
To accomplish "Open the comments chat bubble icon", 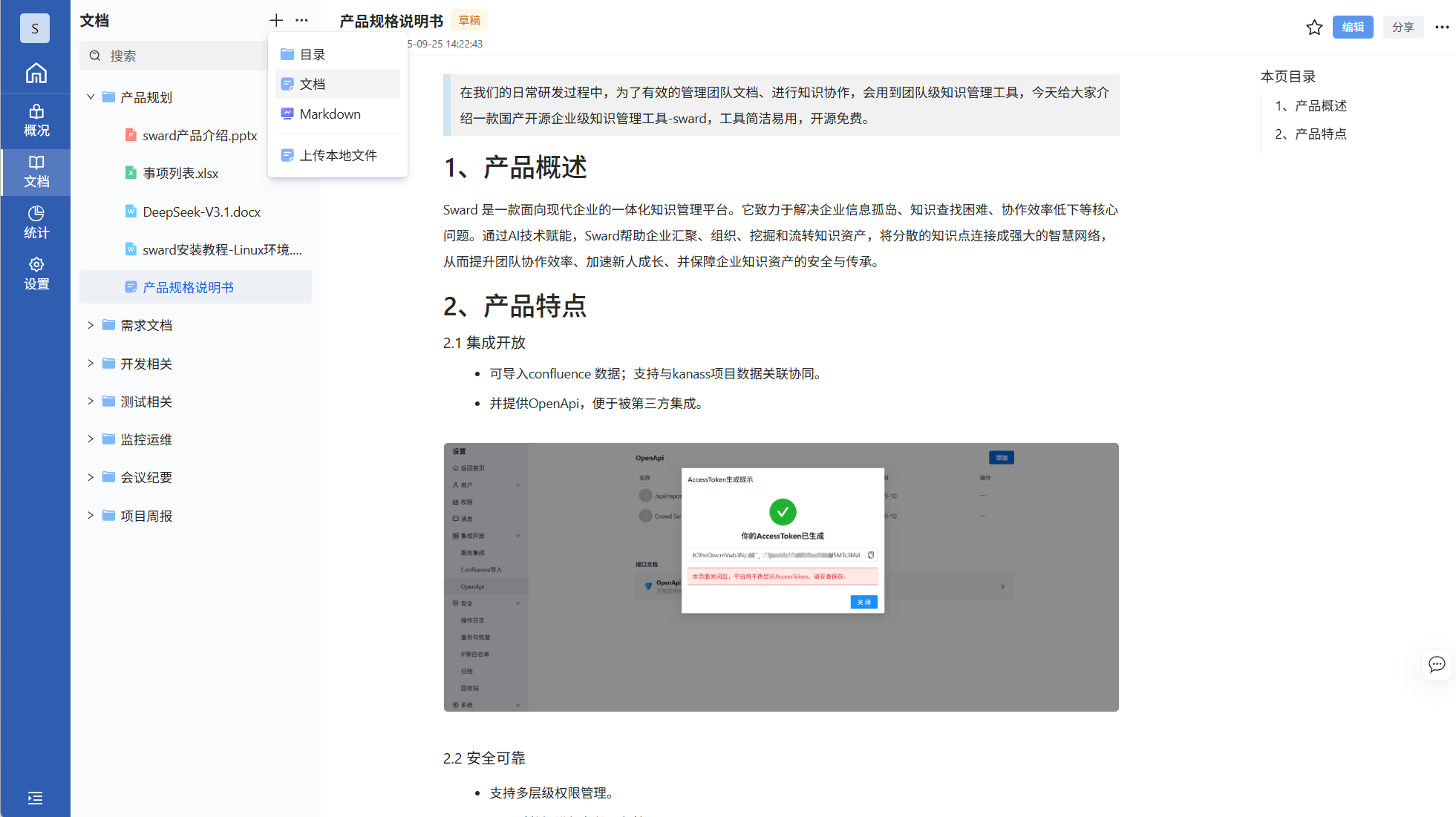I will click(x=1437, y=664).
